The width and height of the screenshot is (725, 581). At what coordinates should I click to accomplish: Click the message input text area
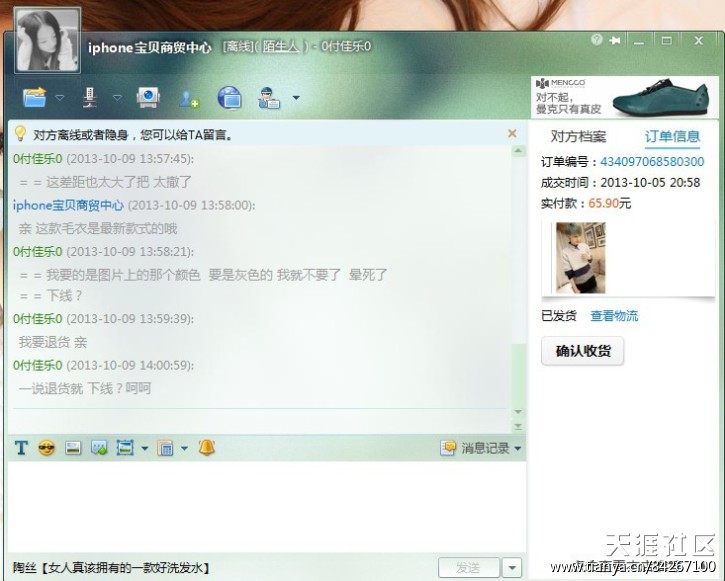coord(265,505)
